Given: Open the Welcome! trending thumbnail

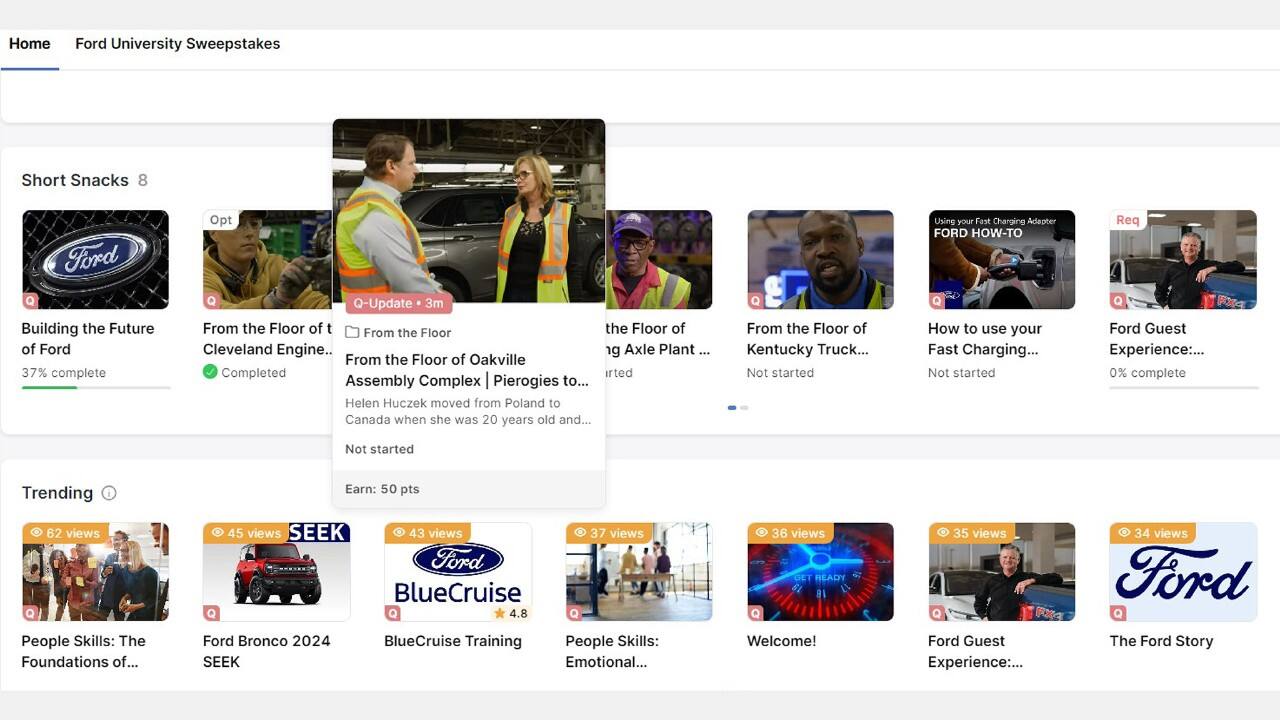Looking at the screenshot, I should tap(821, 572).
